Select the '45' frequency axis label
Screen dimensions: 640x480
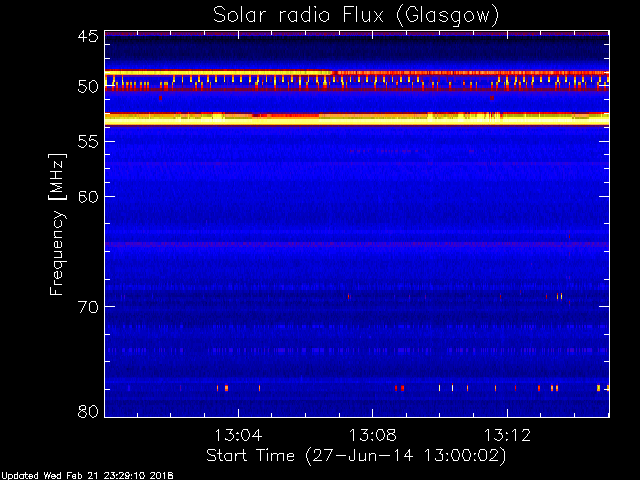(88, 36)
